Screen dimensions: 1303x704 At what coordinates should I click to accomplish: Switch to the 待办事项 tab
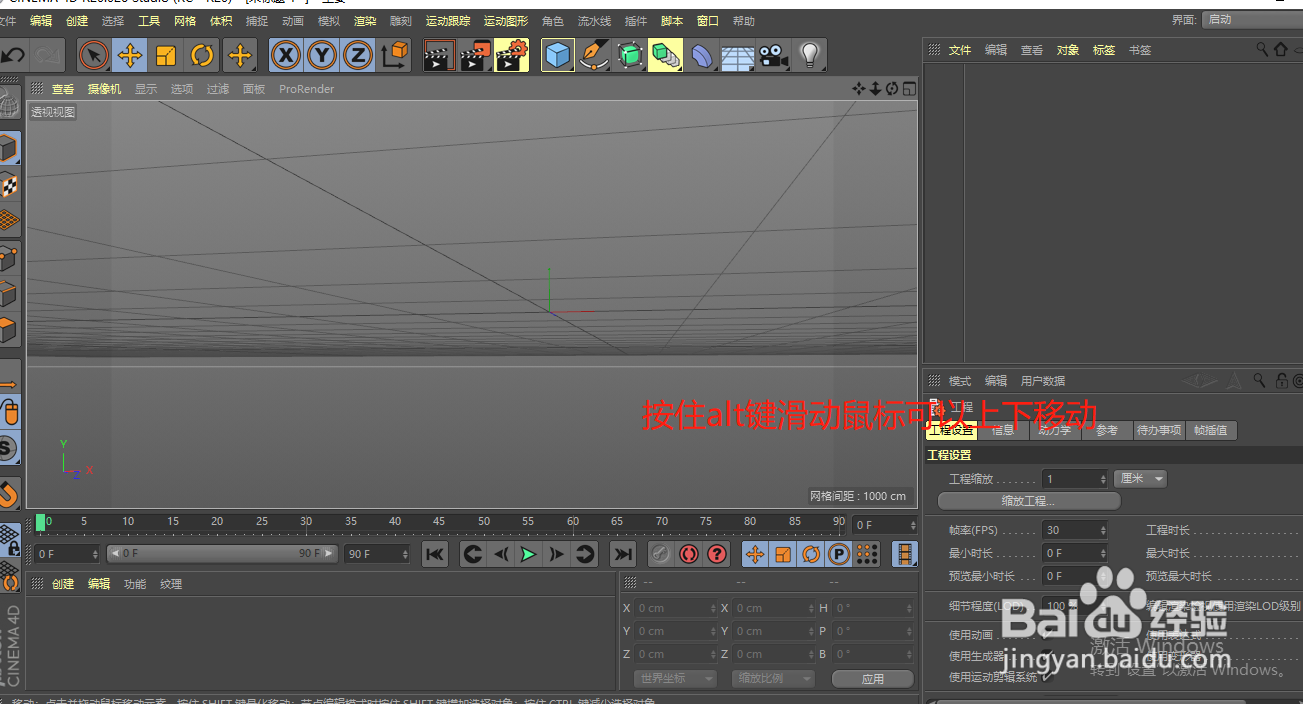click(x=1159, y=430)
